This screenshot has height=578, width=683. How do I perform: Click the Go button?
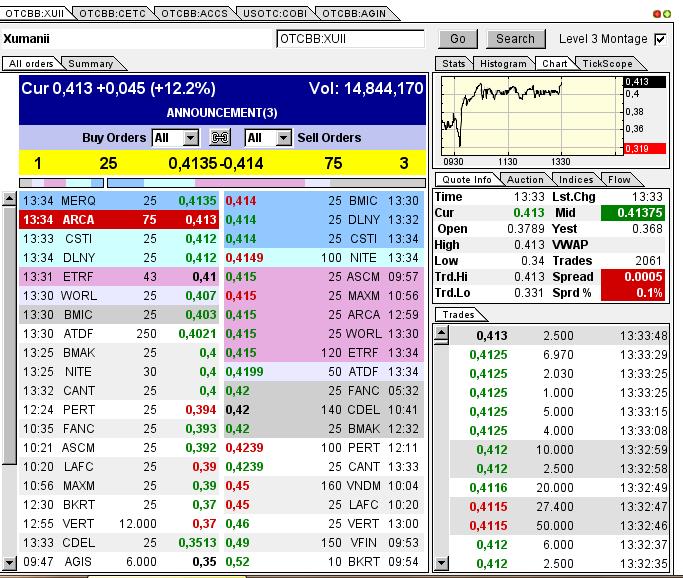pyautogui.click(x=458, y=39)
